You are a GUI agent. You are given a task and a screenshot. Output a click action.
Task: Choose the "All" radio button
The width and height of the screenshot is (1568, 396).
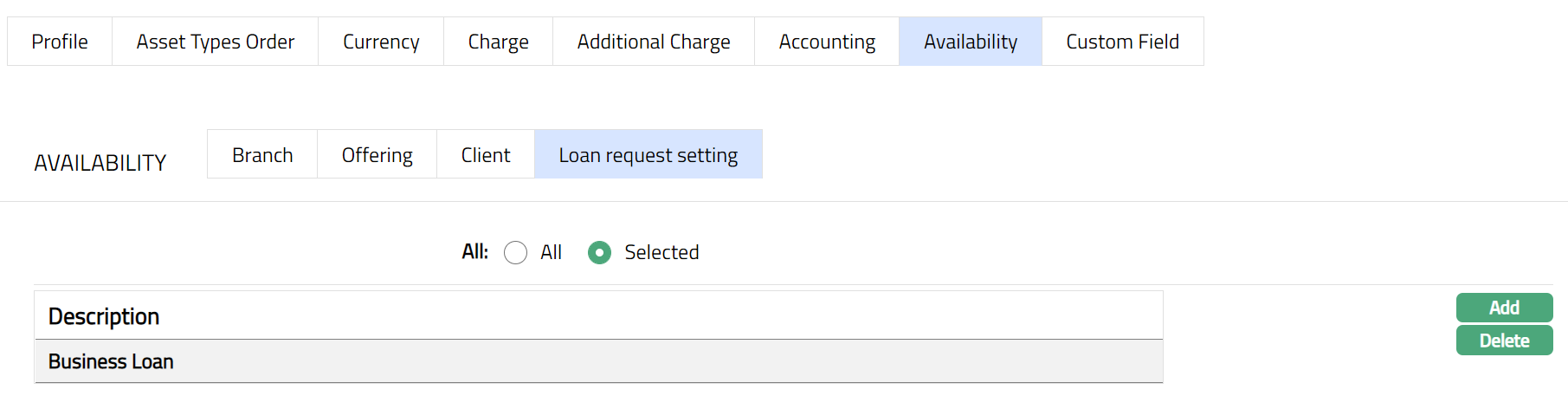point(515,253)
